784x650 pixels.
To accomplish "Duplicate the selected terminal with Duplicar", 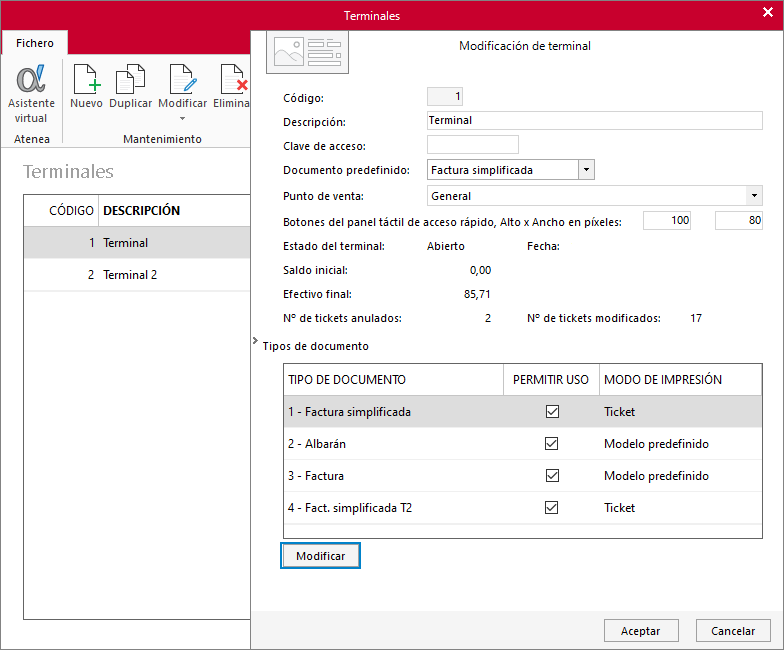I will [130, 86].
